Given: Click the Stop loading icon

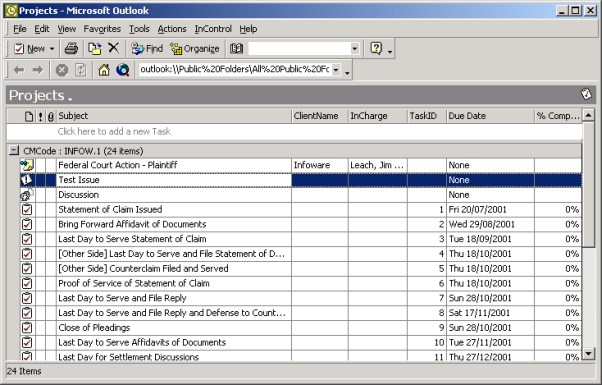Looking at the screenshot, I should point(62,70).
